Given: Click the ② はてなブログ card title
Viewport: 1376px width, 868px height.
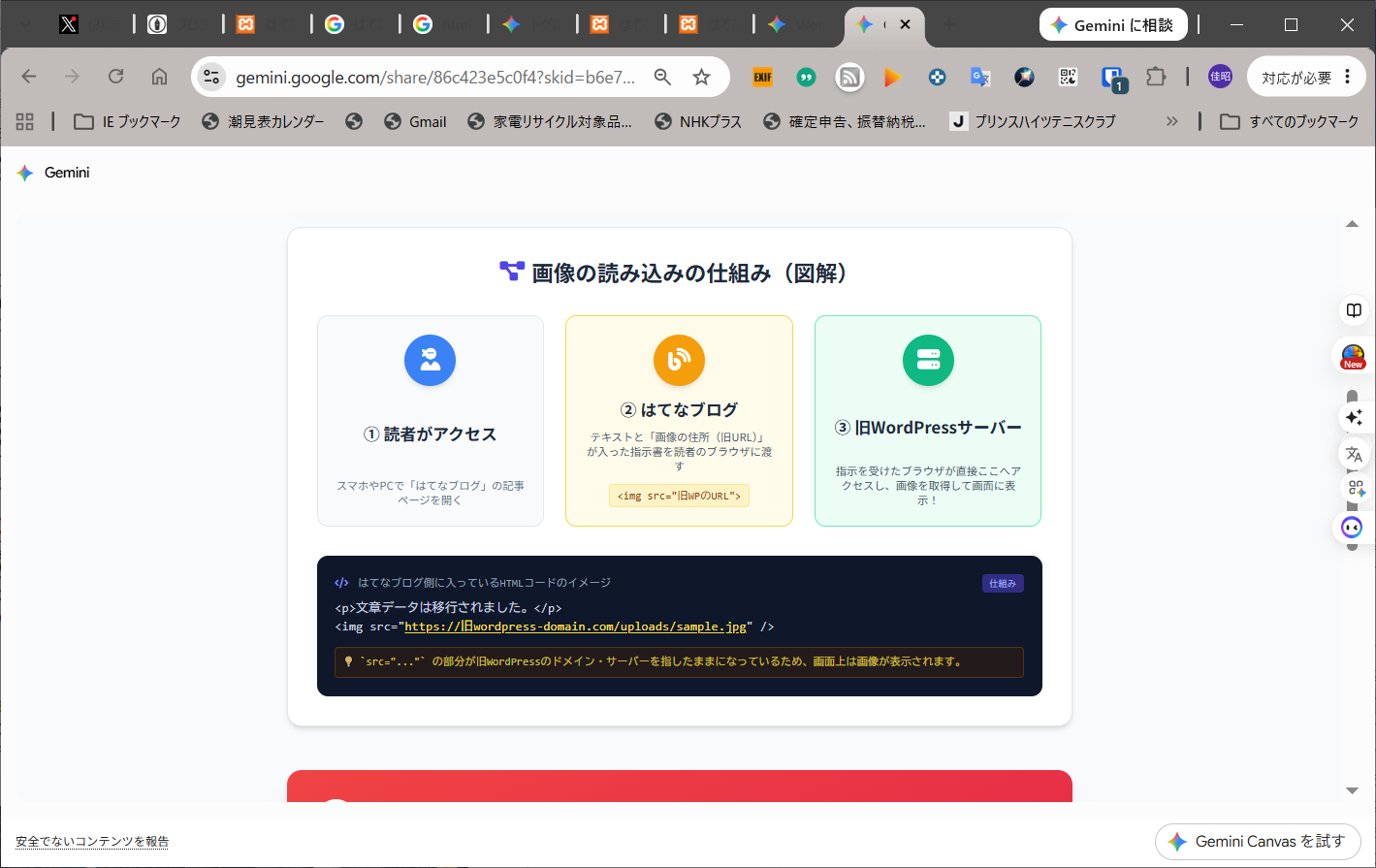Looking at the screenshot, I should point(679,410).
